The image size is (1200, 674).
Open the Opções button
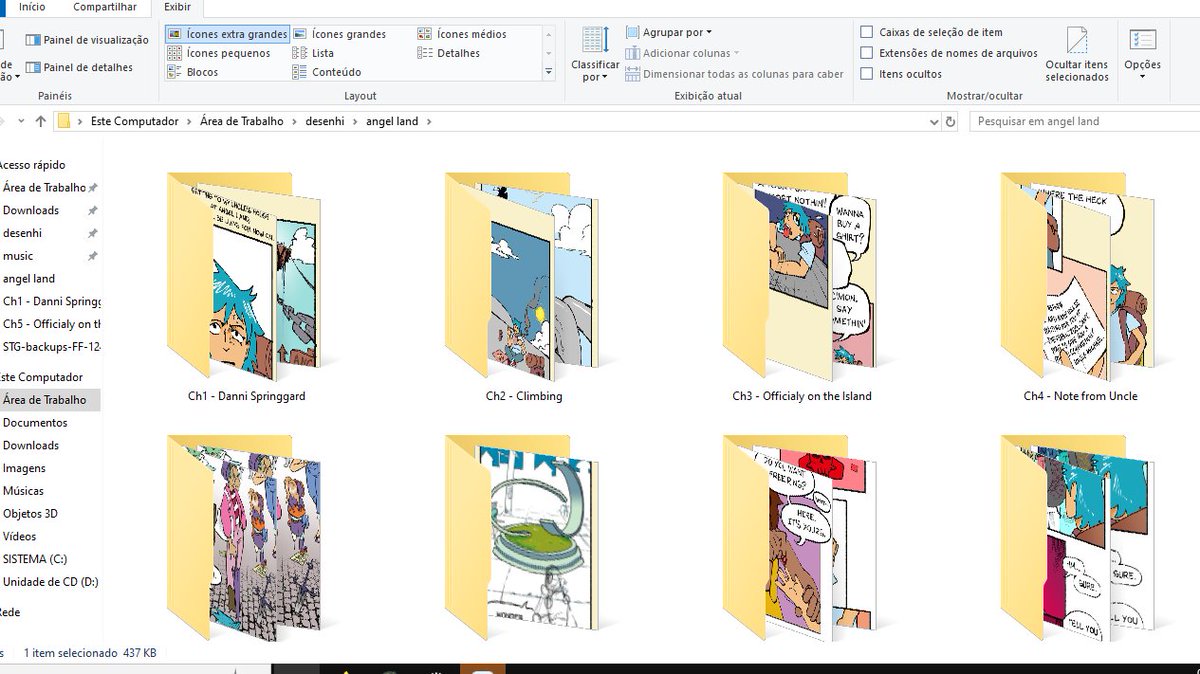(x=1142, y=55)
